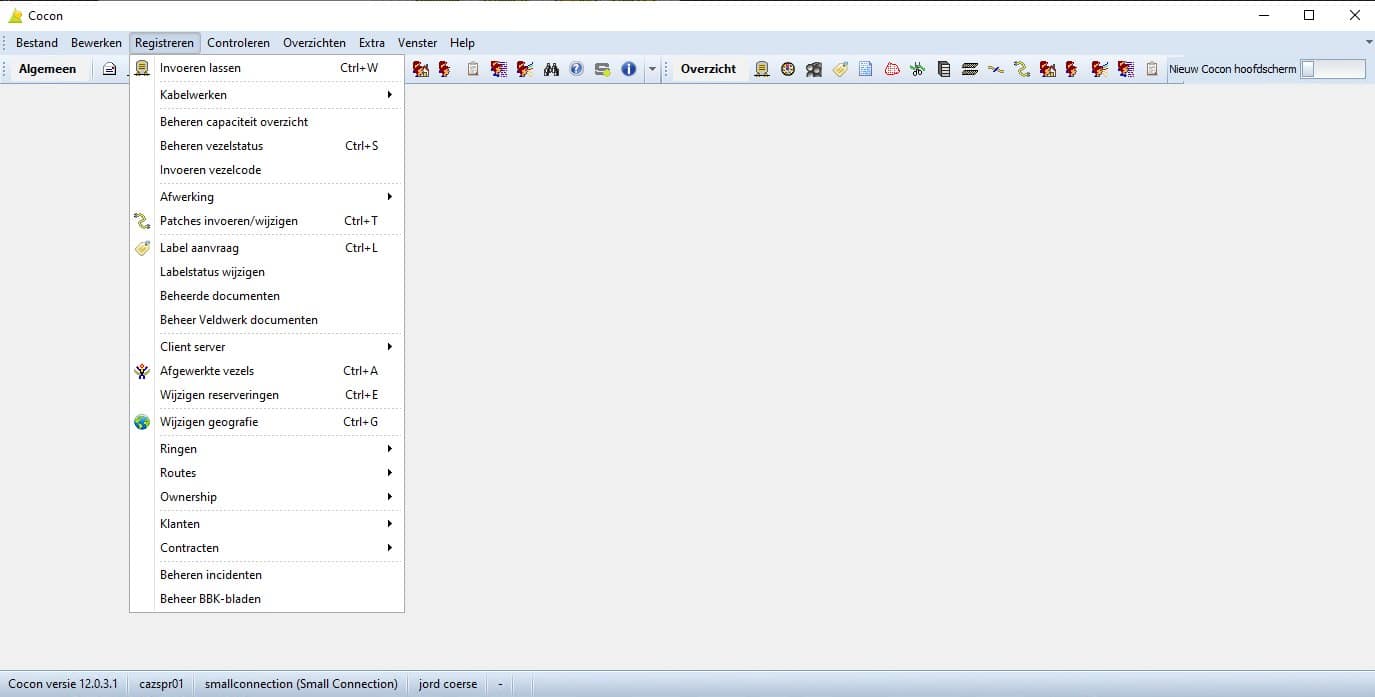This screenshot has width=1375, height=697.
Task: Expand the Contracten submenu
Action: click(267, 548)
